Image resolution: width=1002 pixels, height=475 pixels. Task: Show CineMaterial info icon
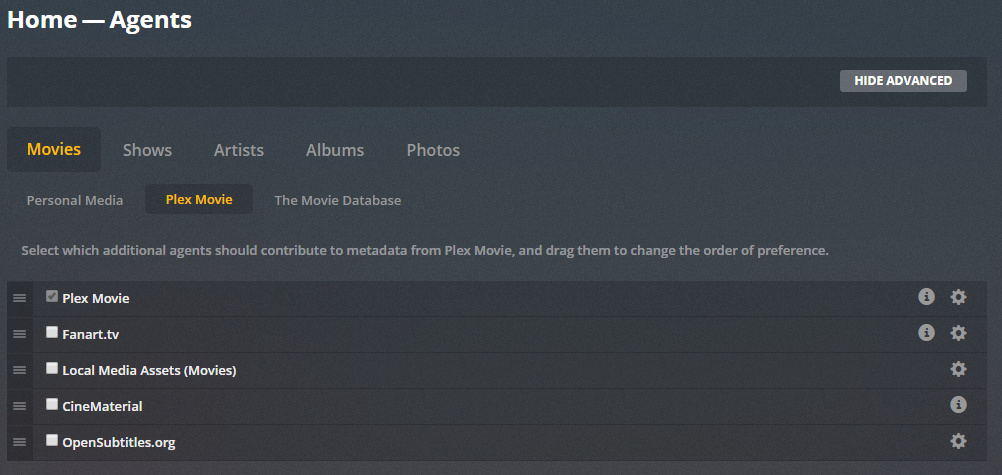point(958,405)
